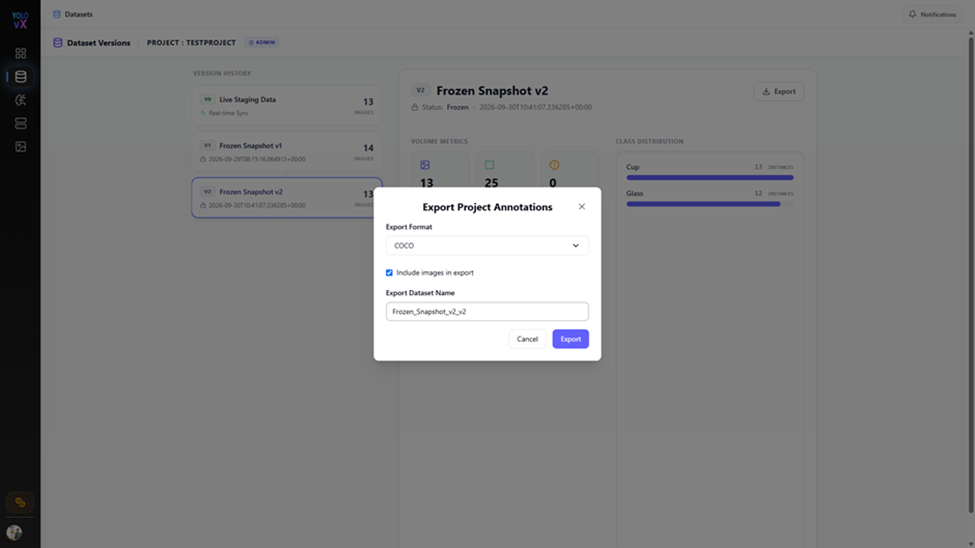Click the Glass class distribution bar

coord(709,203)
